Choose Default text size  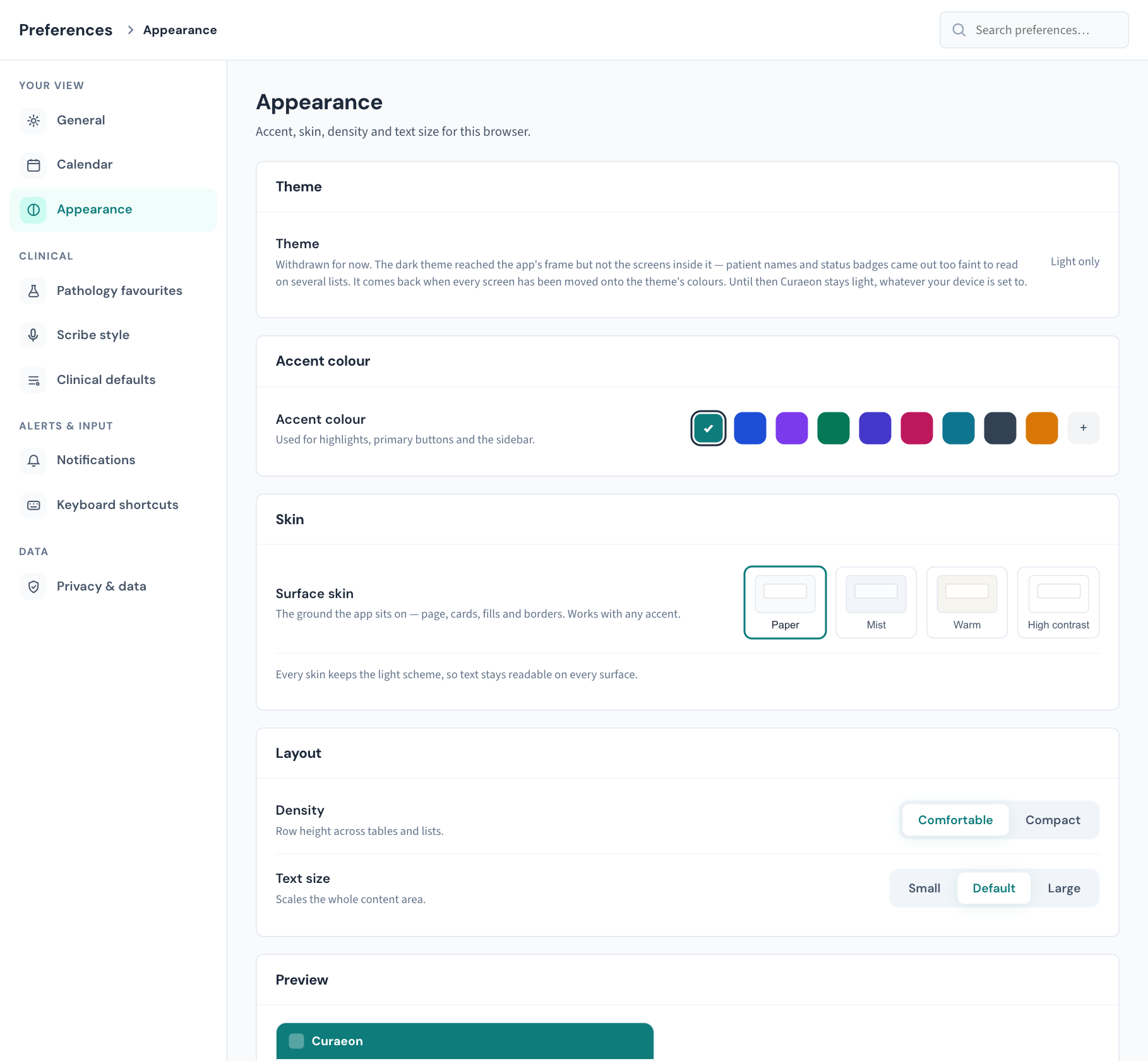994,888
